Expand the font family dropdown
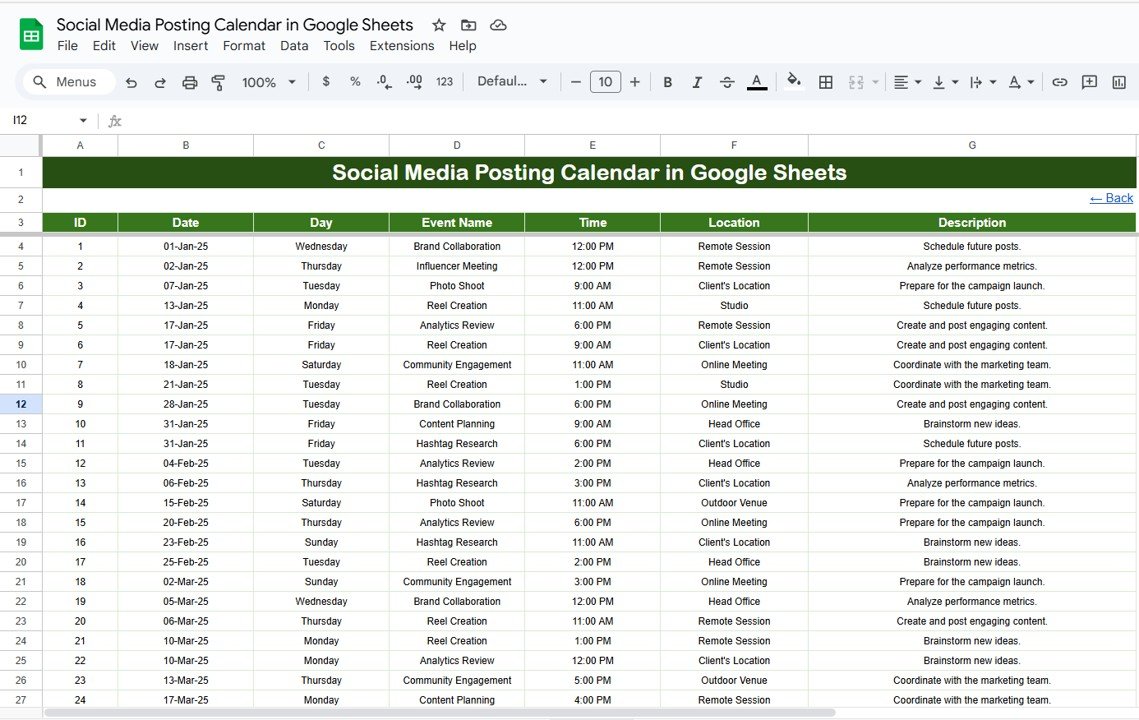The image size is (1139, 720). click(512, 82)
